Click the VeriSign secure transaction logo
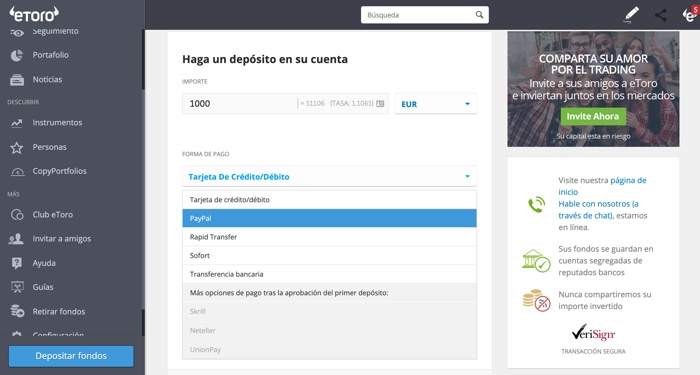 point(593,333)
